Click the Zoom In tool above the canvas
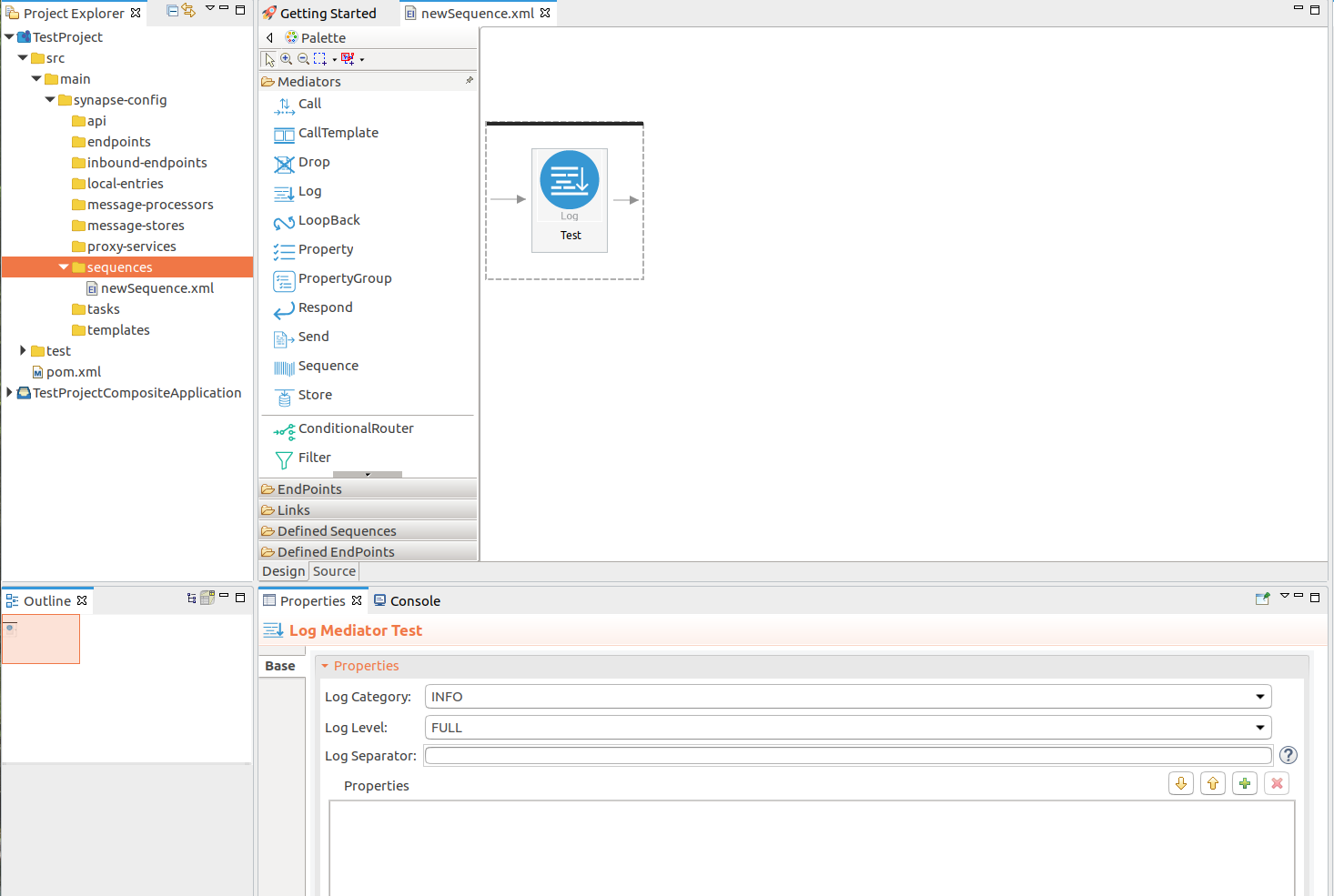The image size is (1334, 896). pos(286,58)
